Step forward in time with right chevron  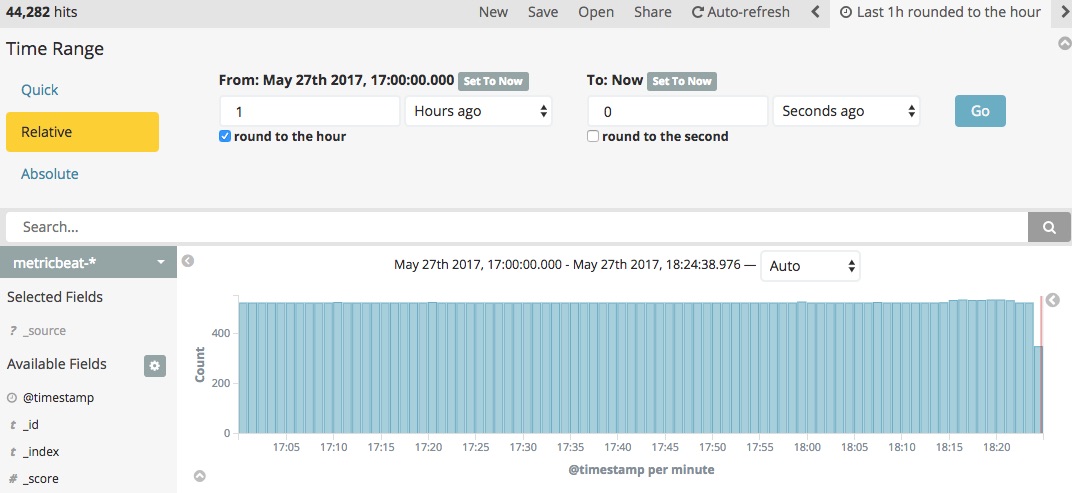coord(1065,12)
